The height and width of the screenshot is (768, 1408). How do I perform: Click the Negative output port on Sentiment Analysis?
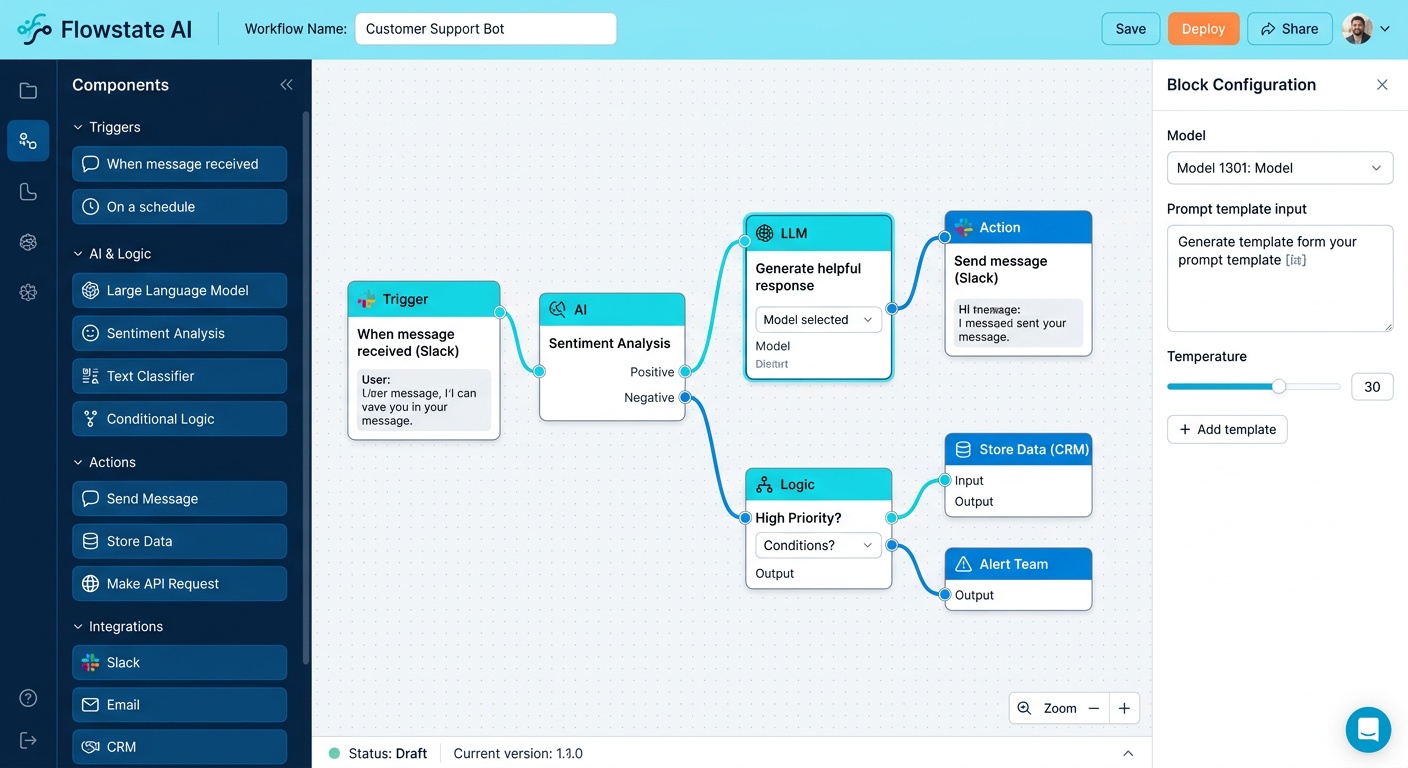685,397
